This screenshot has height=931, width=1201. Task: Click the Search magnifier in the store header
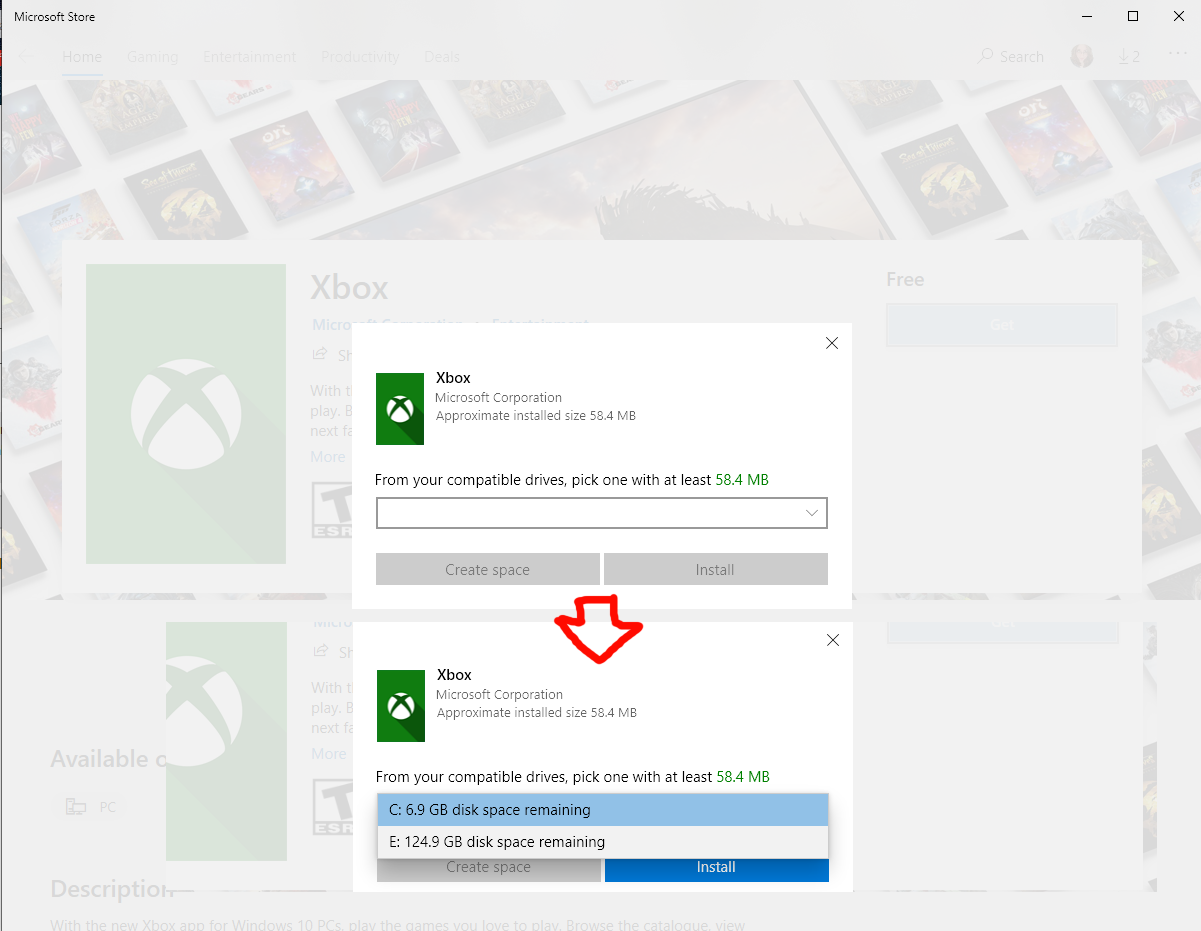986,57
